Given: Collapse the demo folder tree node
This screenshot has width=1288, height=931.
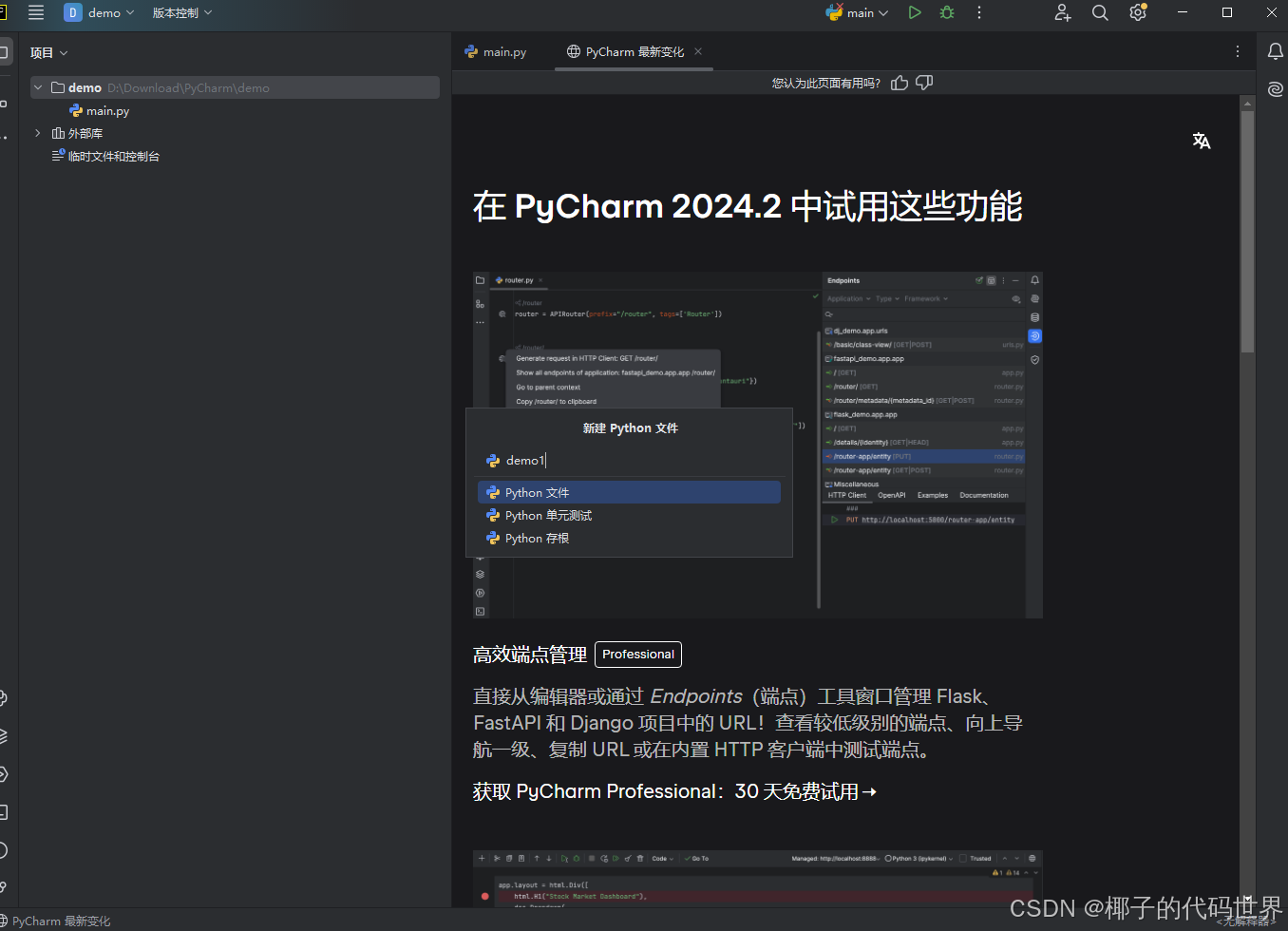Looking at the screenshot, I should coord(38,87).
